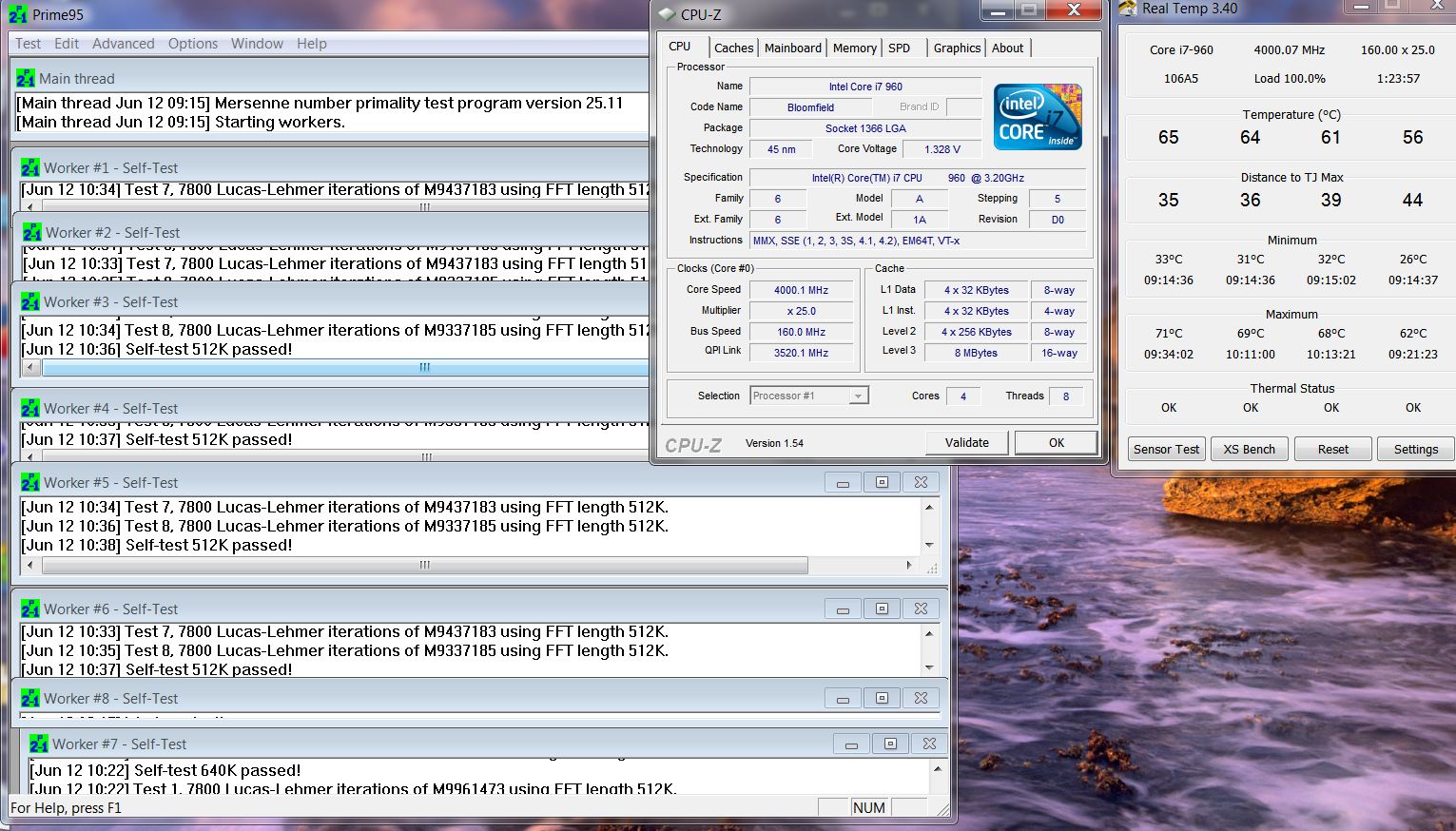Click the Validate button in CPU-Z
The height and width of the screenshot is (831, 1456).
(967, 442)
